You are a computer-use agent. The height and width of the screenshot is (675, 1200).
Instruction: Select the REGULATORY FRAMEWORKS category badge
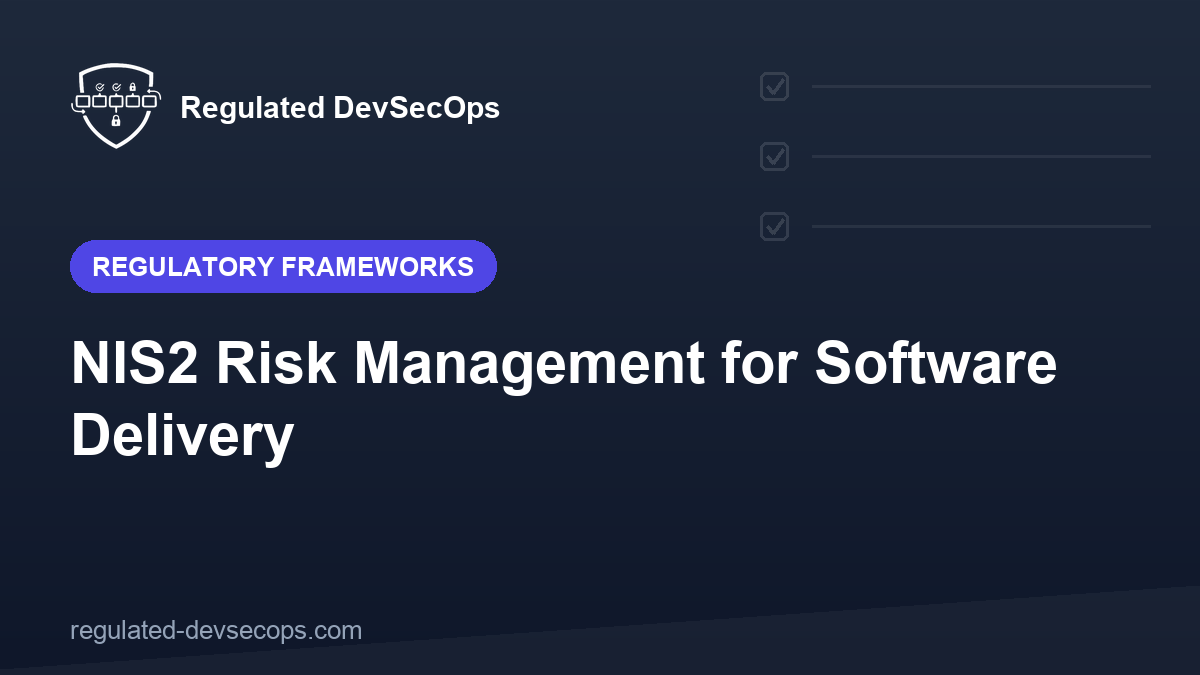283,267
